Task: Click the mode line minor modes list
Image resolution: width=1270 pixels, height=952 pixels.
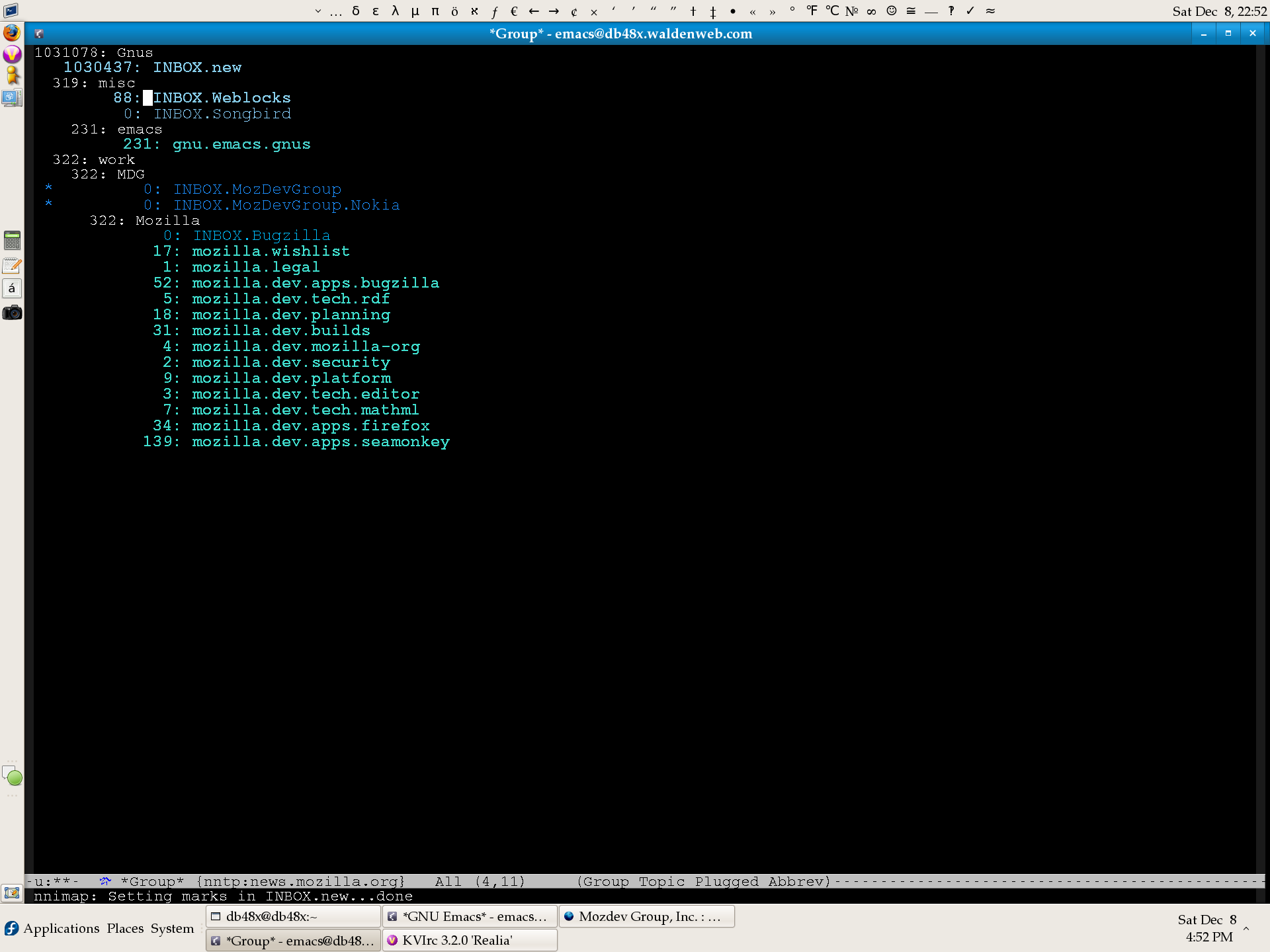Action: (x=704, y=881)
